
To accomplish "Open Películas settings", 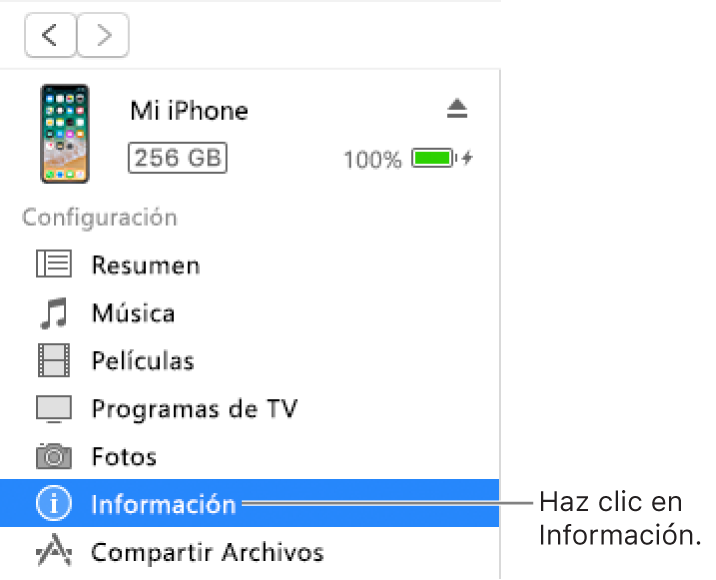I will (x=143, y=360).
